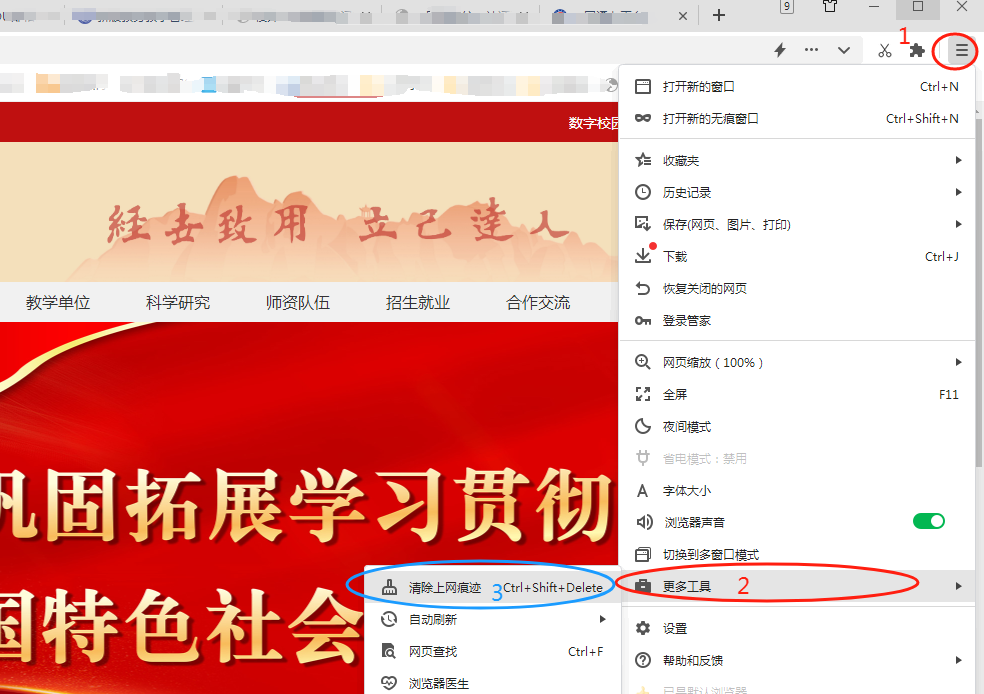Click the toolbar chevron dropdown arrow

click(844, 50)
